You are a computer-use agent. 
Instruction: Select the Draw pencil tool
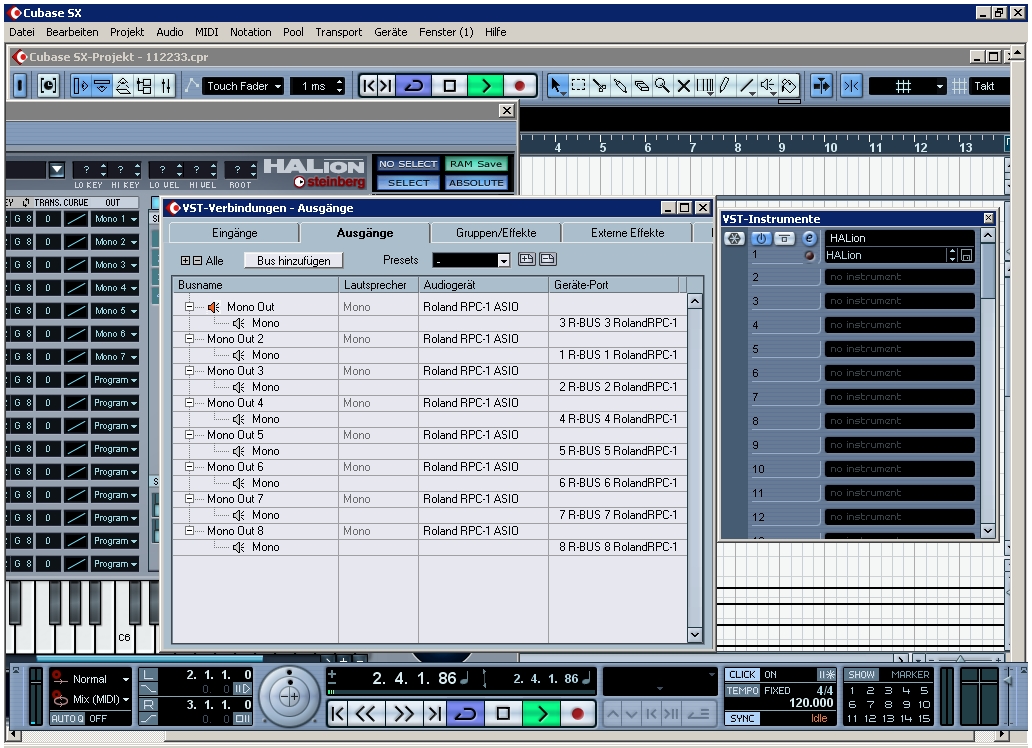point(725,86)
